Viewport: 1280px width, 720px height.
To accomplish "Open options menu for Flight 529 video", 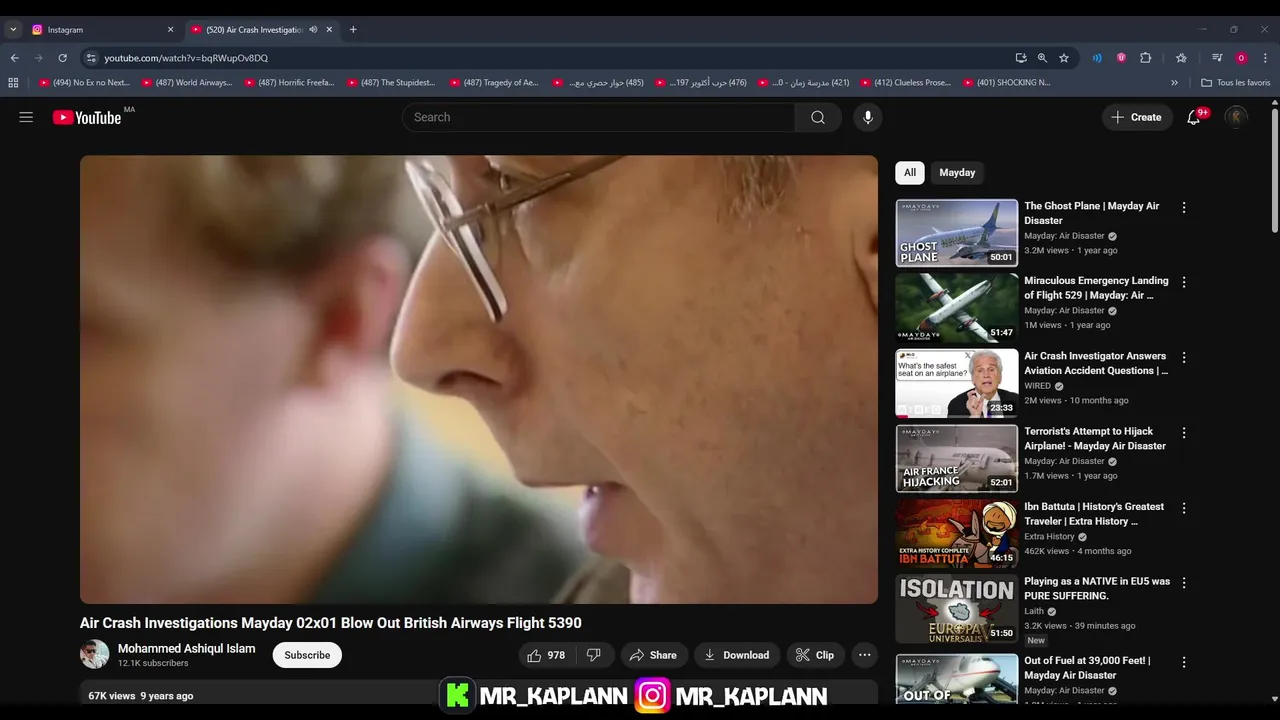I will [x=1184, y=283].
